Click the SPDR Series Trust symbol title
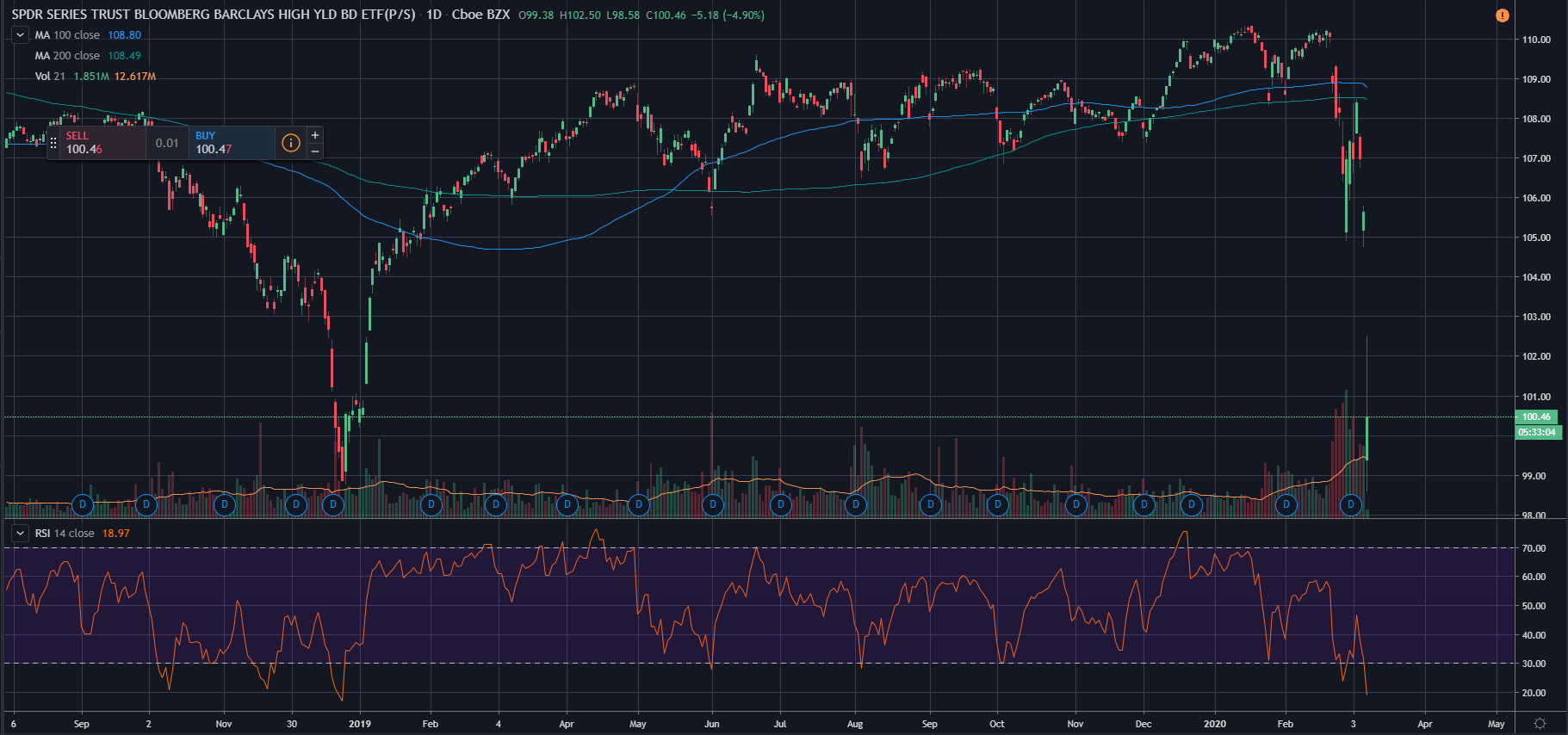The image size is (1568, 735). point(213,15)
